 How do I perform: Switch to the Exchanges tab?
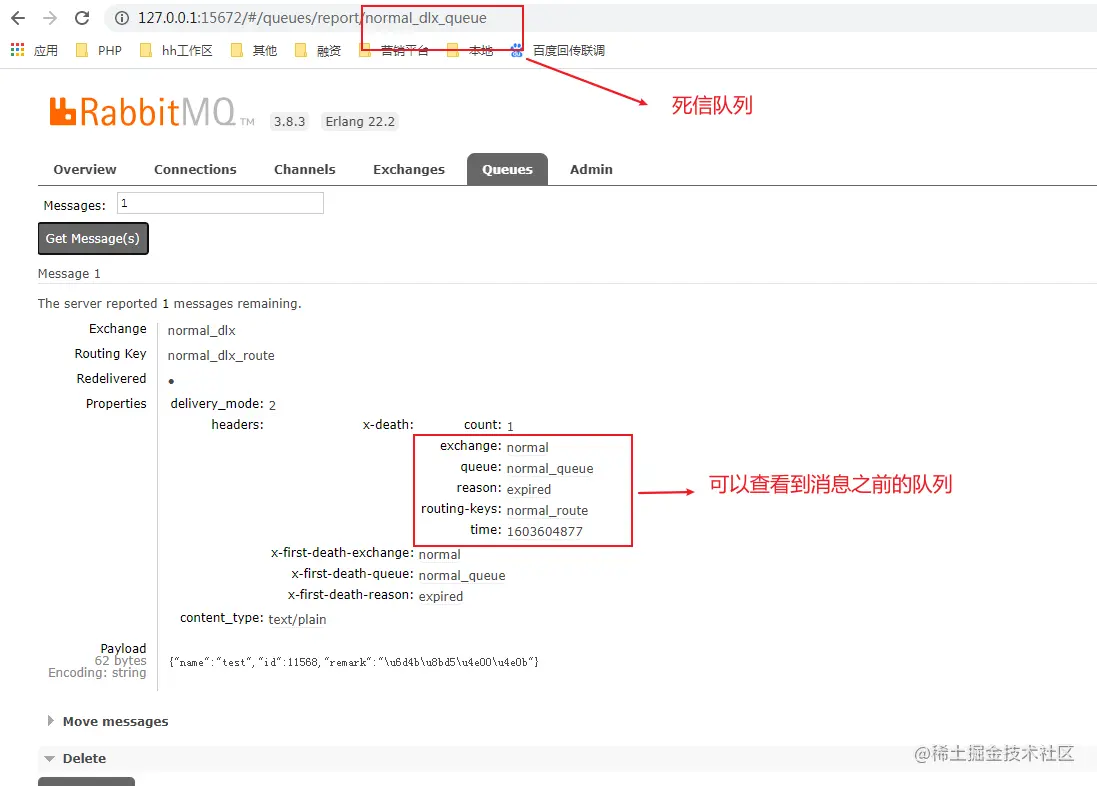pyautogui.click(x=409, y=169)
